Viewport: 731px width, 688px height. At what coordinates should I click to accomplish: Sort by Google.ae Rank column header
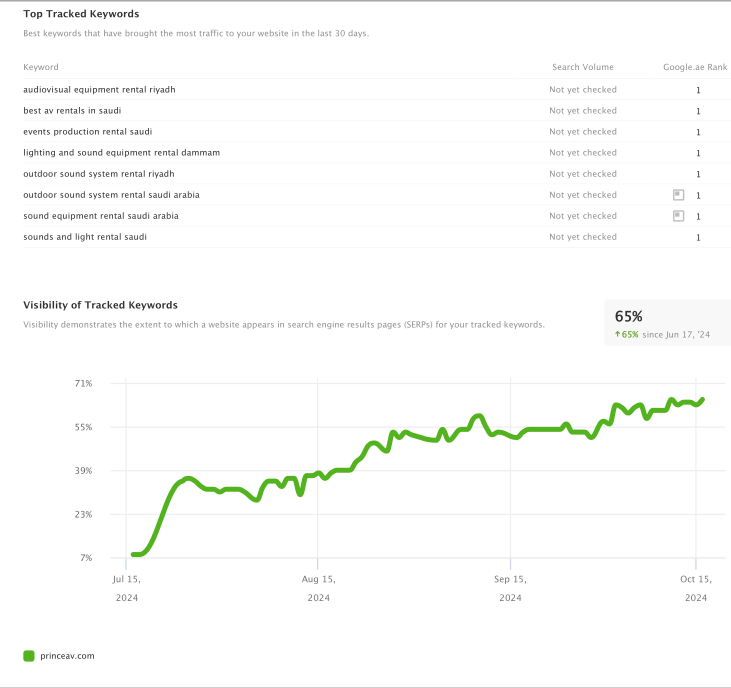(x=695, y=67)
